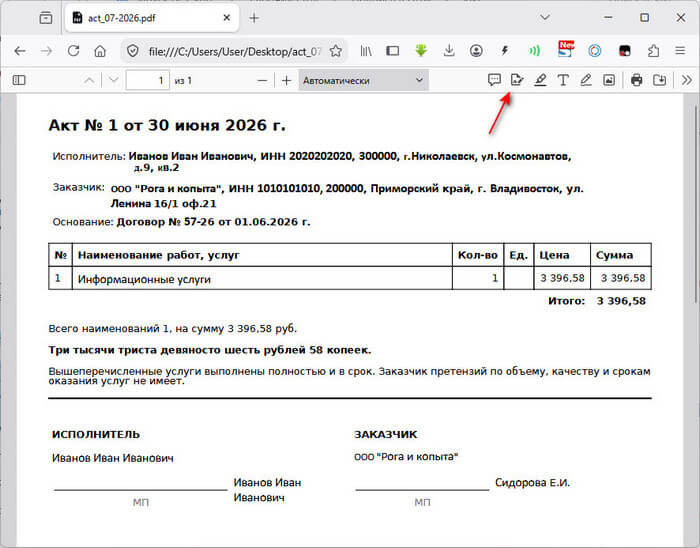This screenshot has width=700, height=548.
Task: Minimize the browser window
Action: pos(608,18)
